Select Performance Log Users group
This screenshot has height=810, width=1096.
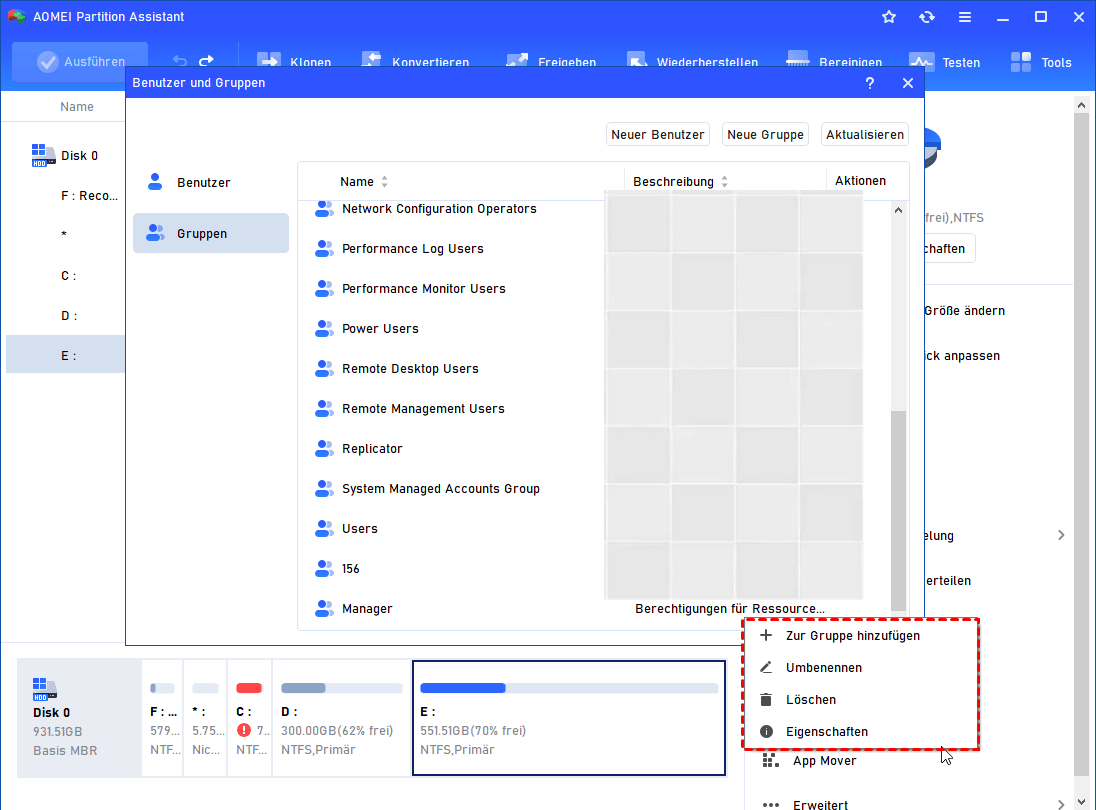click(x=412, y=249)
